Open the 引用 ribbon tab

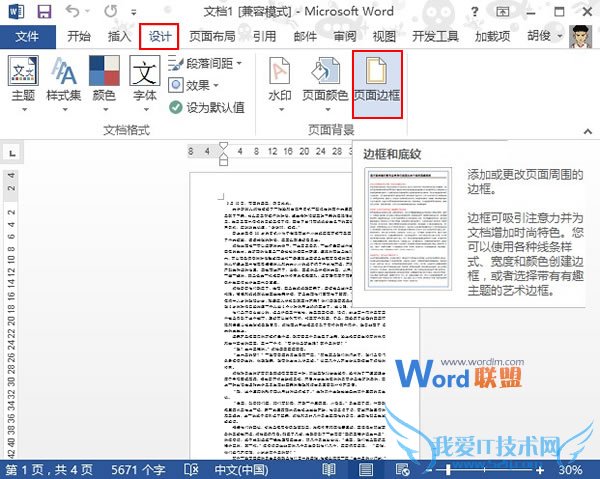coord(264,36)
